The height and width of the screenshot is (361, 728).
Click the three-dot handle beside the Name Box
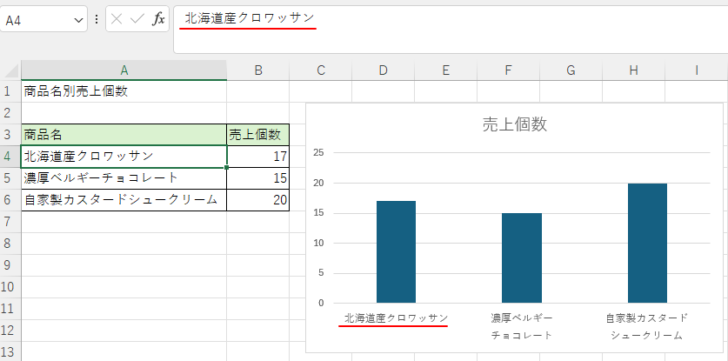tap(97, 19)
